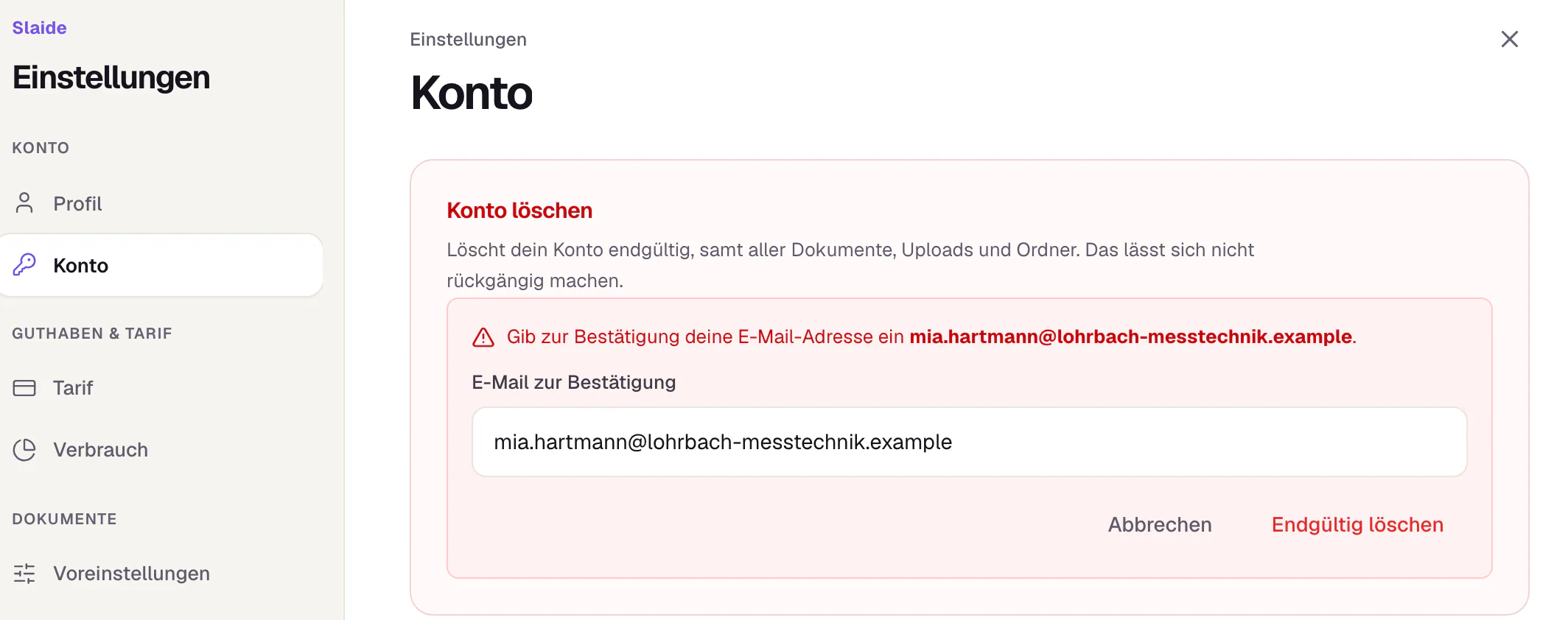Click the Konto key icon
Screen dimensions: 1568x620
[24, 264]
